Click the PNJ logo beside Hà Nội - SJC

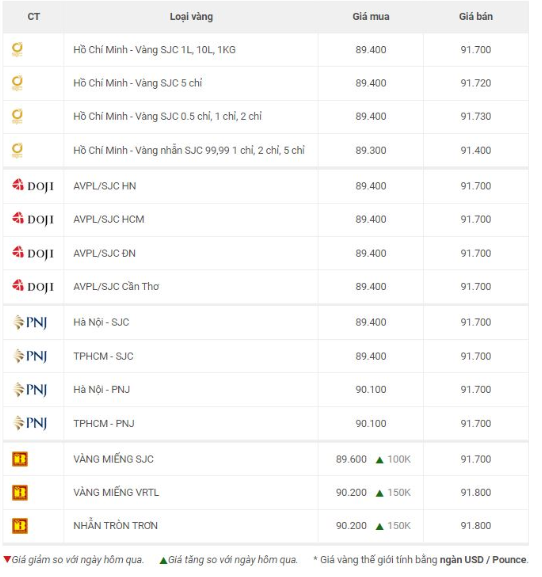(x=30, y=322)
